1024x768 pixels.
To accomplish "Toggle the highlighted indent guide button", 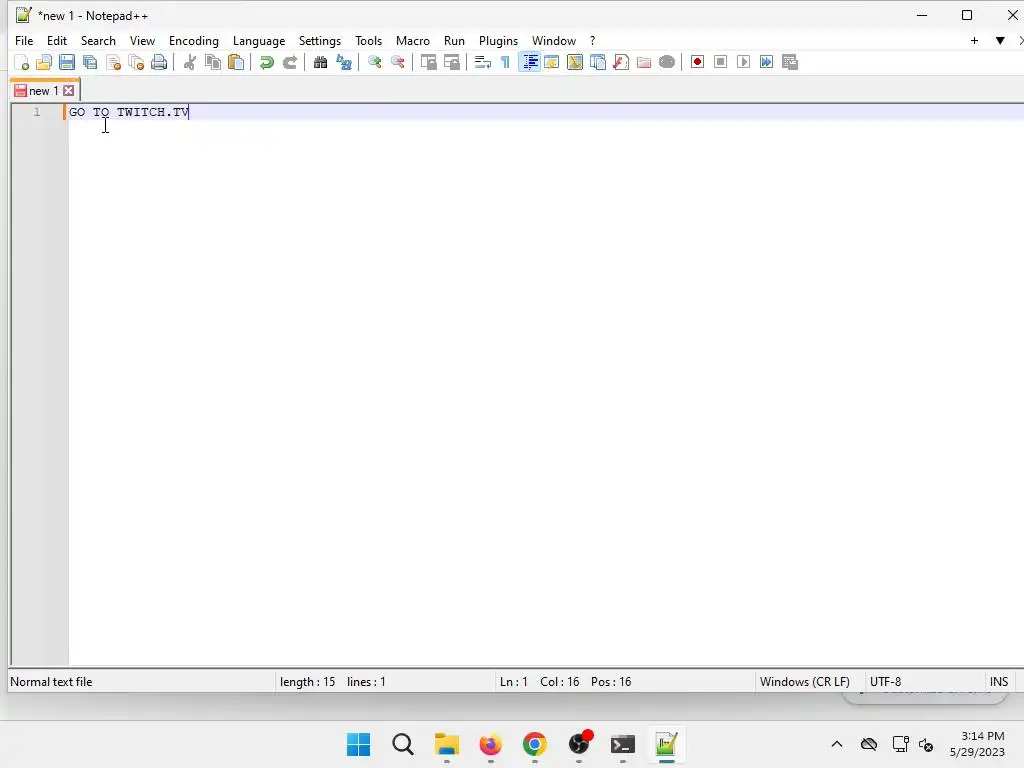I will (530, 62).
